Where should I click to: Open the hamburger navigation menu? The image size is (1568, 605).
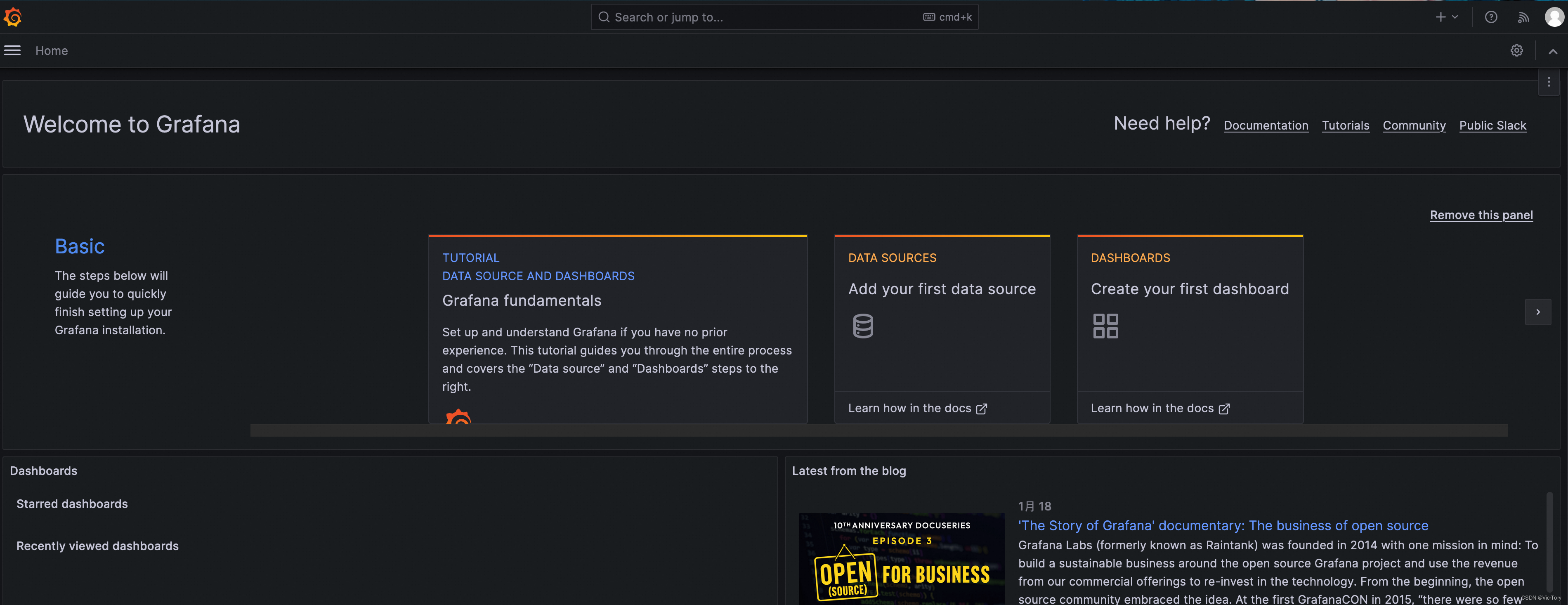point(12,50)
